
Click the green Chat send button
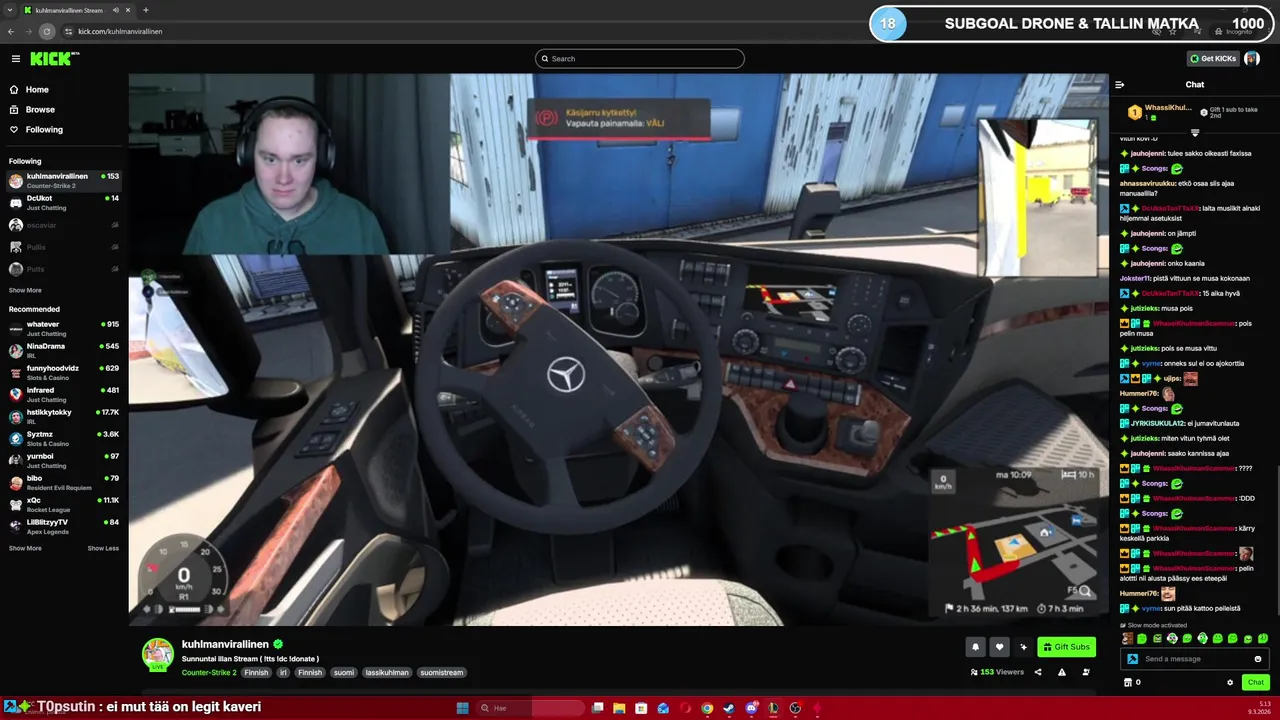(1256, 683)
